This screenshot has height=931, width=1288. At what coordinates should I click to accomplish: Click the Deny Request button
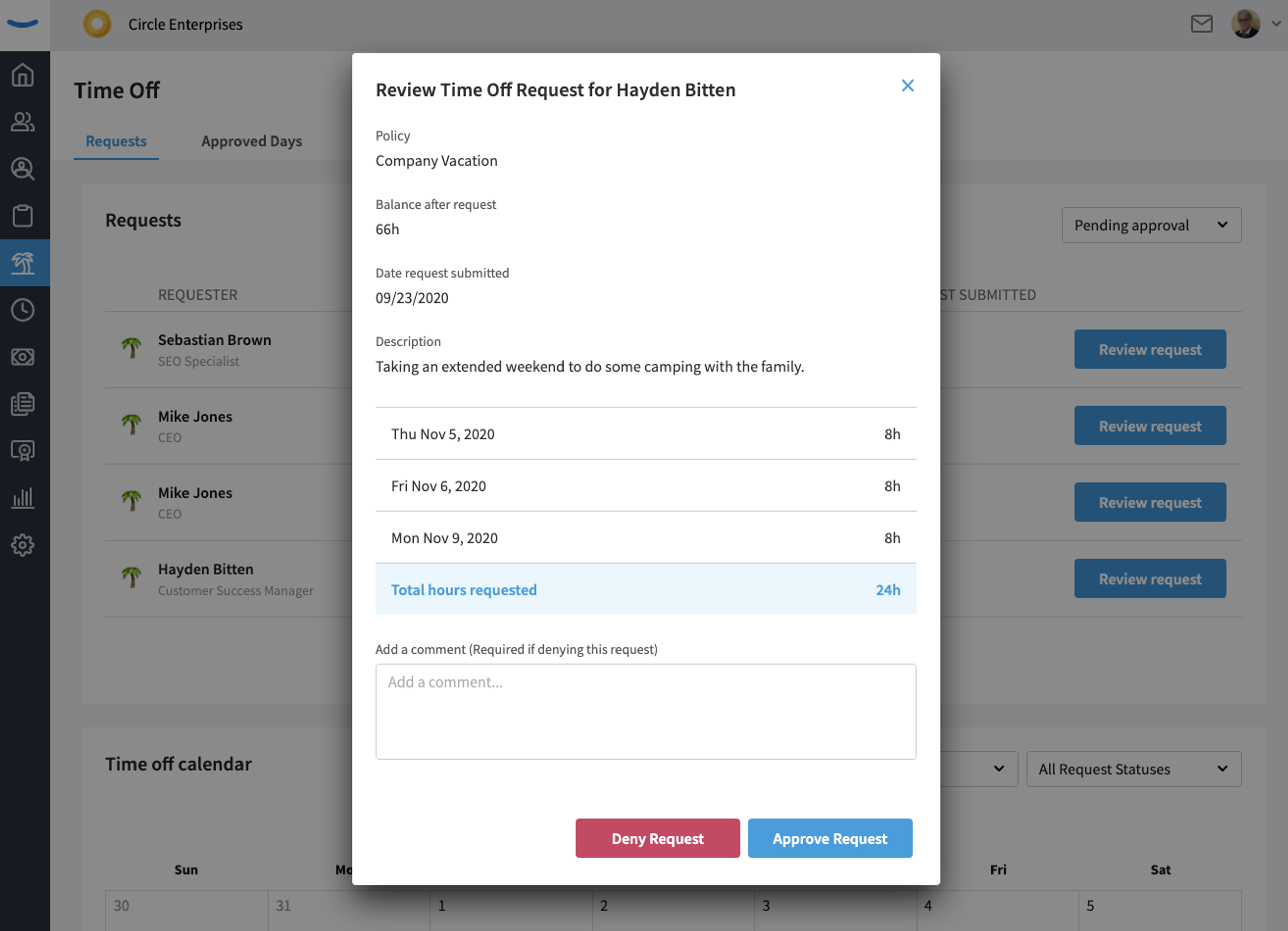click(657, 838)
